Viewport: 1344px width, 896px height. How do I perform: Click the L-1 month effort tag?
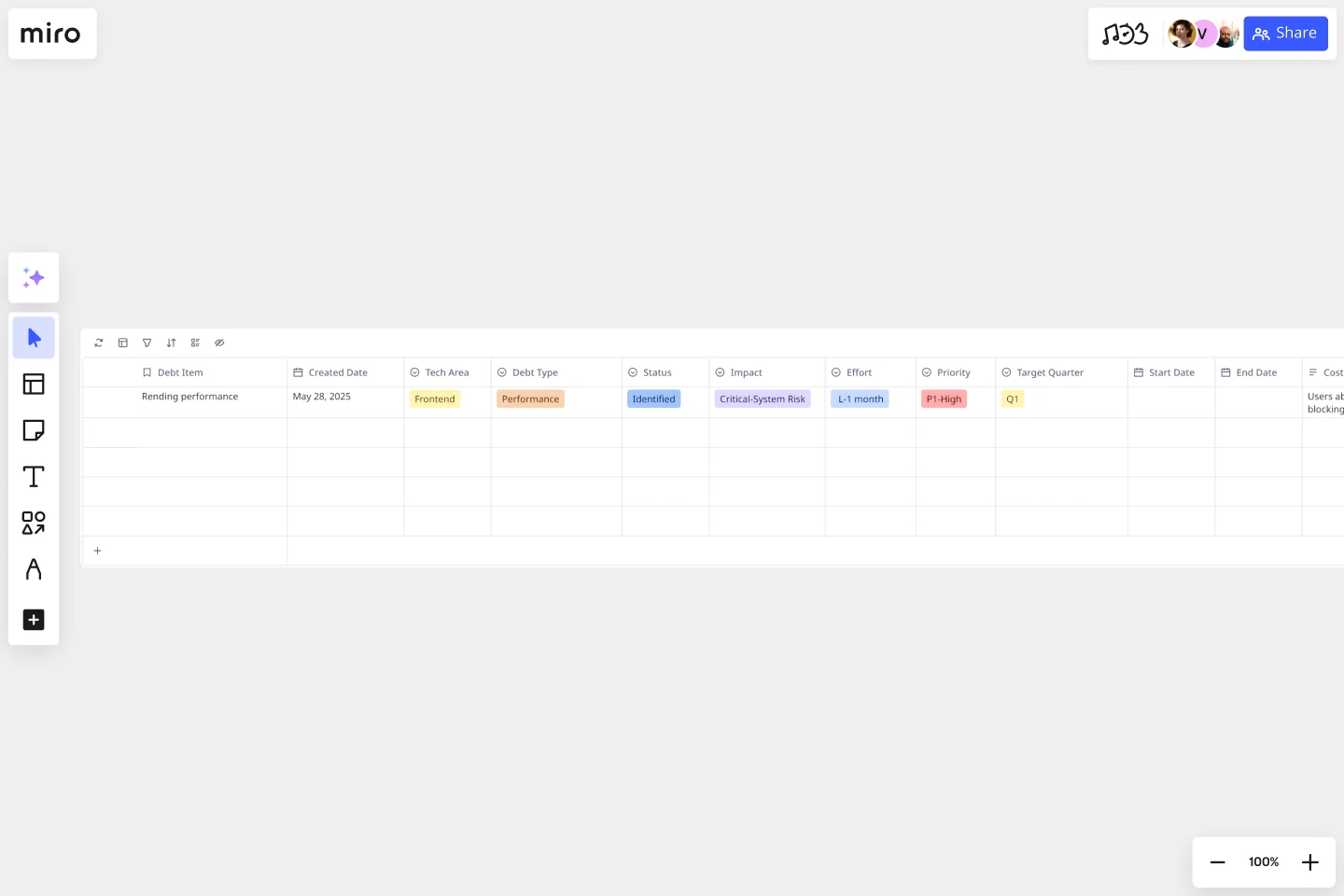[x=861, y=399]
